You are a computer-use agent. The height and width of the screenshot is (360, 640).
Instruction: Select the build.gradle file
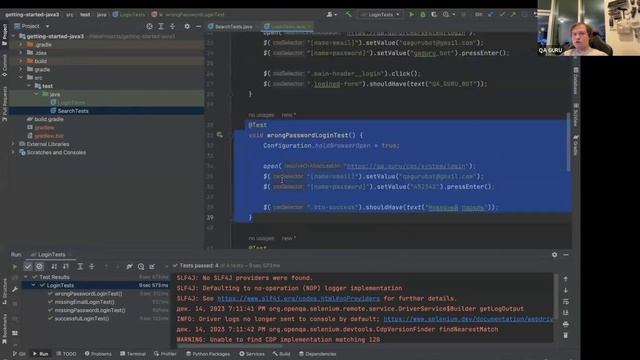(x=49, y=119)
